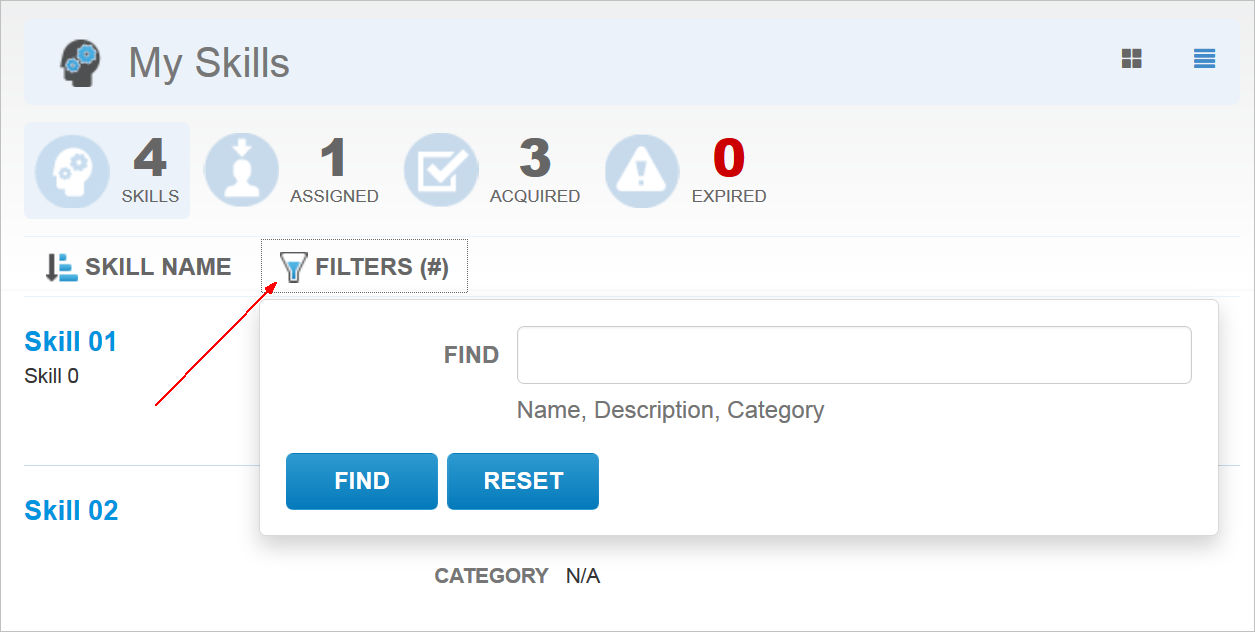Click the Acquired checkmark icon
This screenshot has height=632, width=1255.
pos(441,170)
